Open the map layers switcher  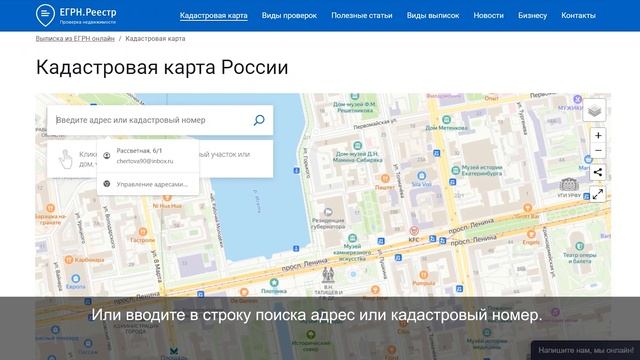[x=594, y=110]
